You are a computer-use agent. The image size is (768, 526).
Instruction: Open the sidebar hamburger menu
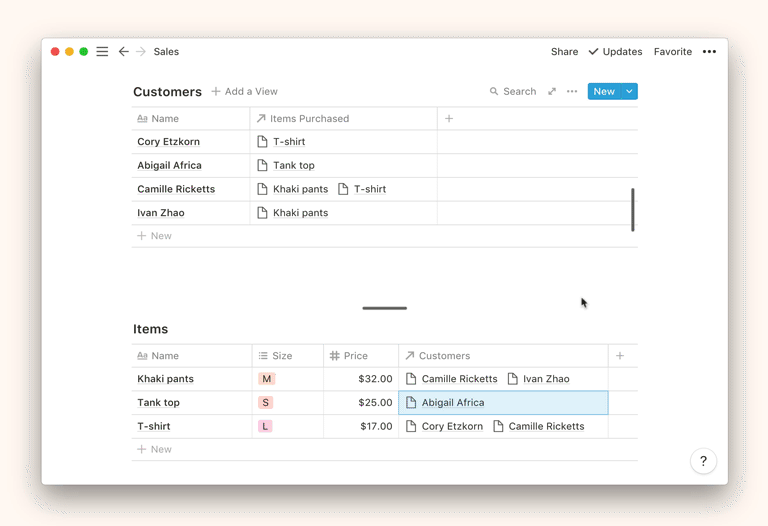pos(102,52)
